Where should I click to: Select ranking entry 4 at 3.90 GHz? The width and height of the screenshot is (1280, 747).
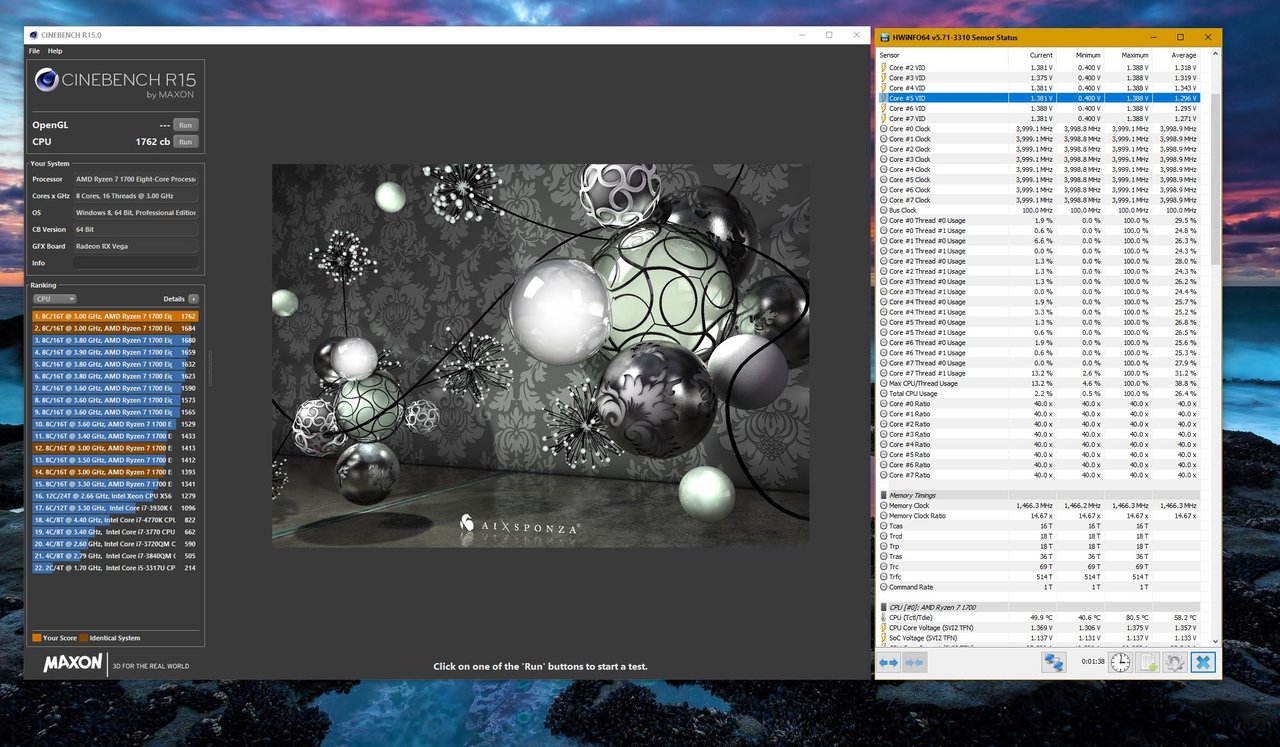(x=115, y=352)
